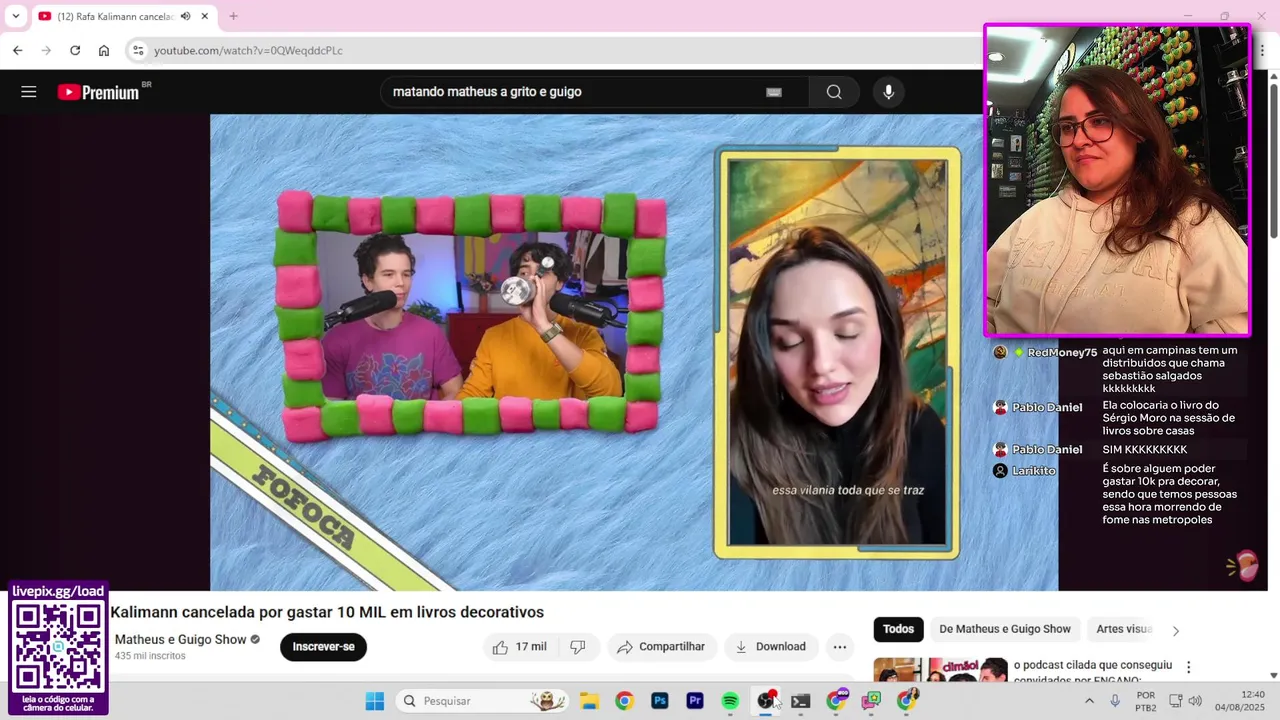Image resolution: width=1280 pixels, height=720 pixels.
Task: Open network and volume quick settings
Action: pyautogui.click(x=1185, y=701)
